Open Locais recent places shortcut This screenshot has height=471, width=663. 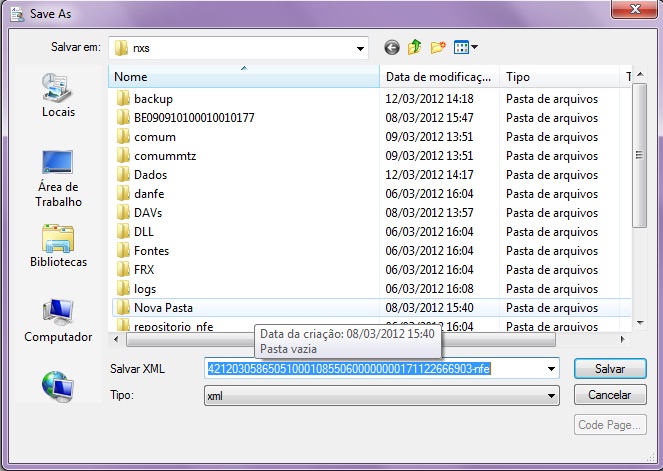[x=58, y=95]
